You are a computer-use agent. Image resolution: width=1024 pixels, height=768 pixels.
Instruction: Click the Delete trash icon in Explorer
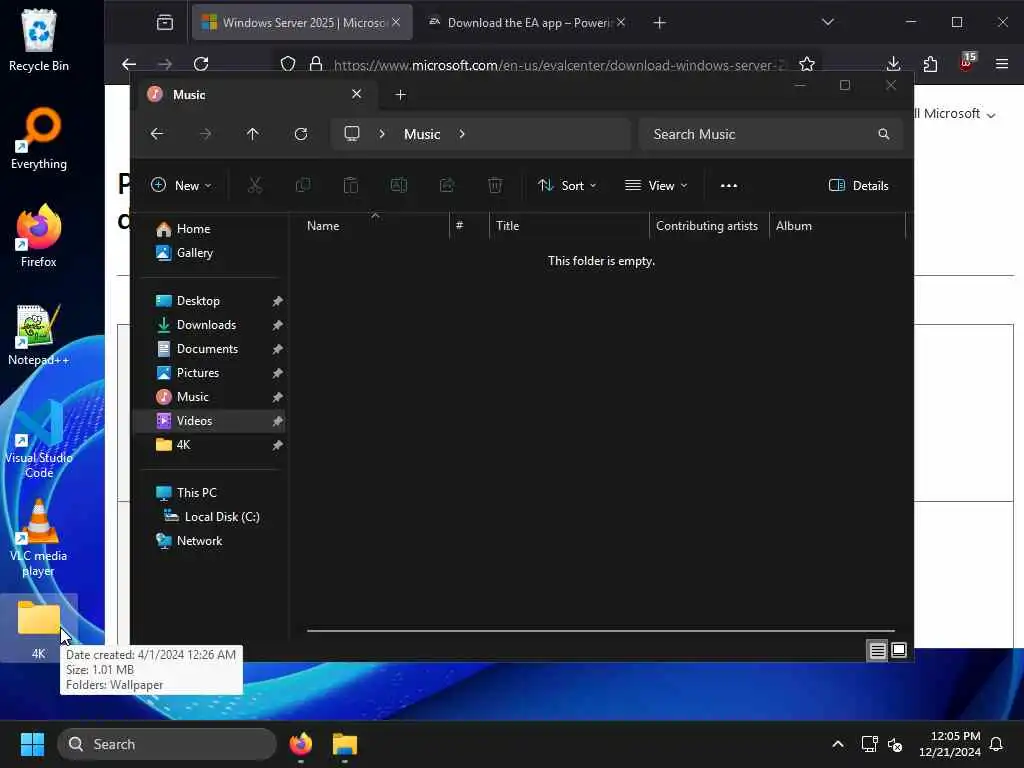point(495,185)
